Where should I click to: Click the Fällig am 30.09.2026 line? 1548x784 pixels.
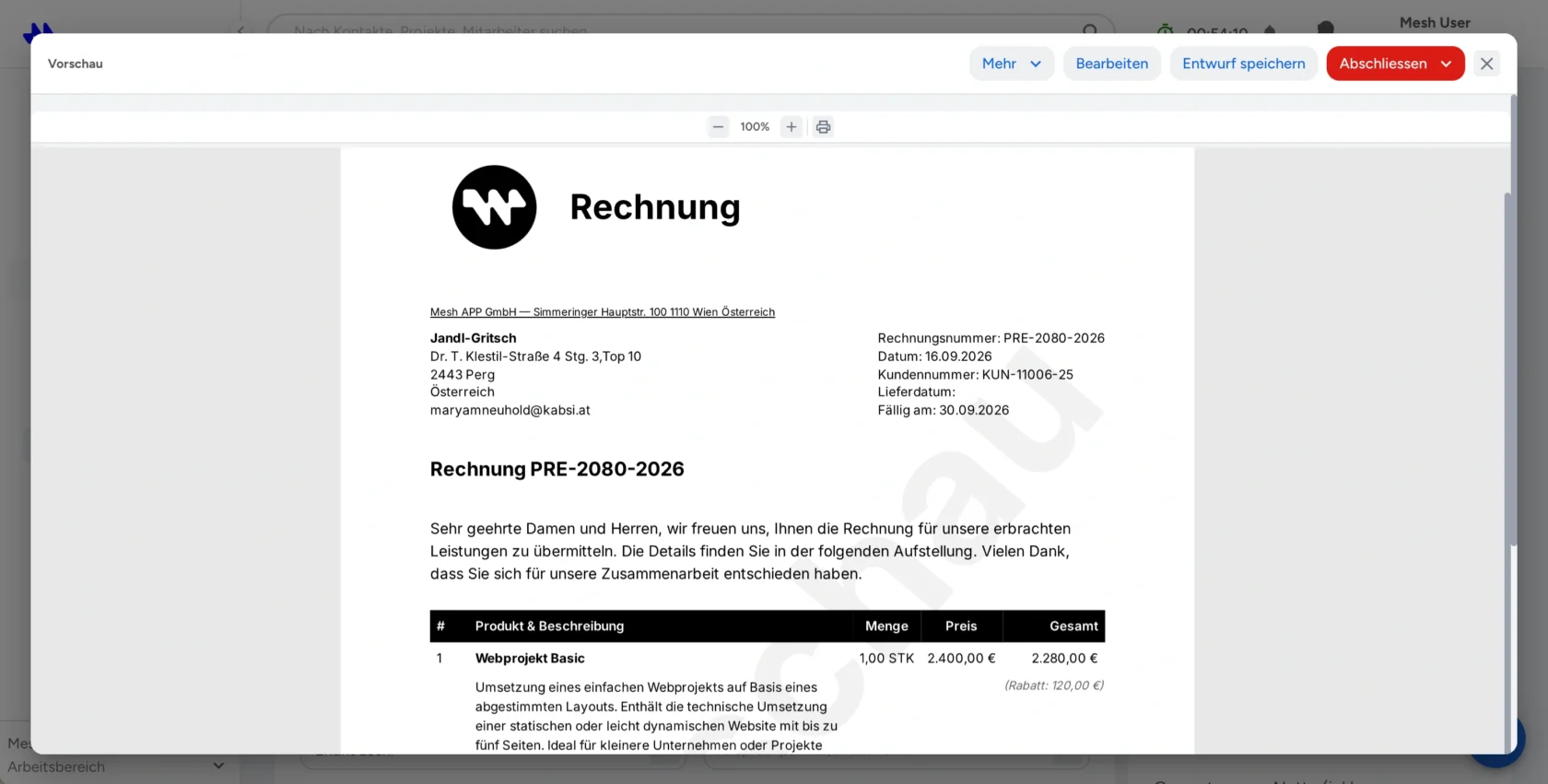tap(944, 410)
